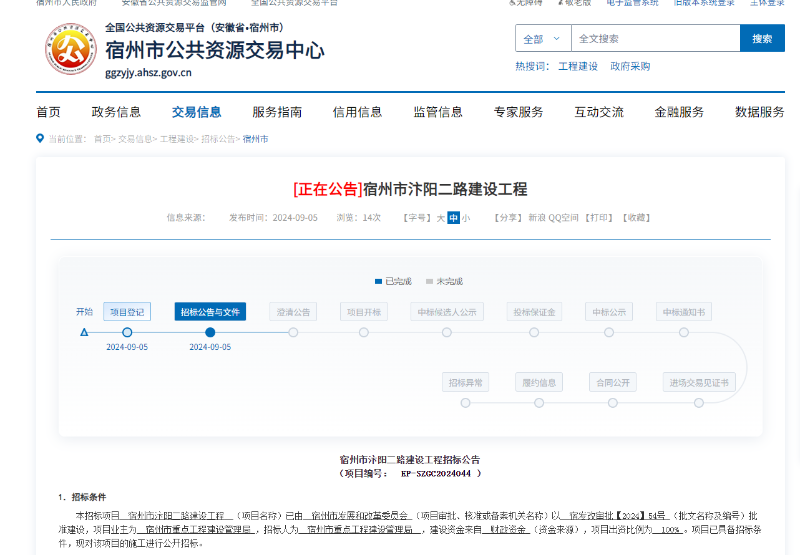This screenshot has width=800, height=555.
Task: Open the 信用信息 navigation menu
Action: coord(357,112)
